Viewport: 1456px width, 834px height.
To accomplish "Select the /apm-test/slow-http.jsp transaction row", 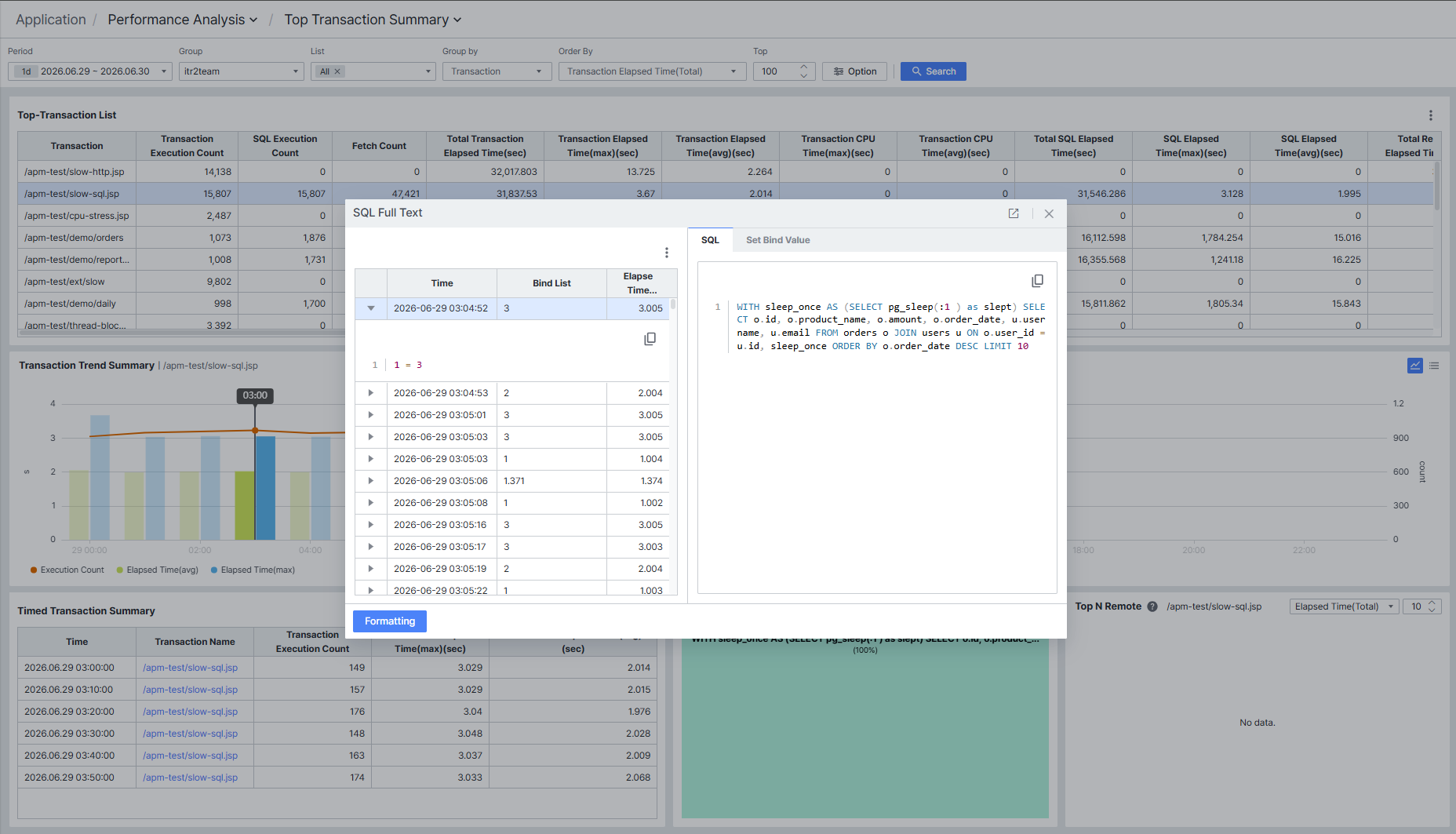I will [x=726, y=172].
